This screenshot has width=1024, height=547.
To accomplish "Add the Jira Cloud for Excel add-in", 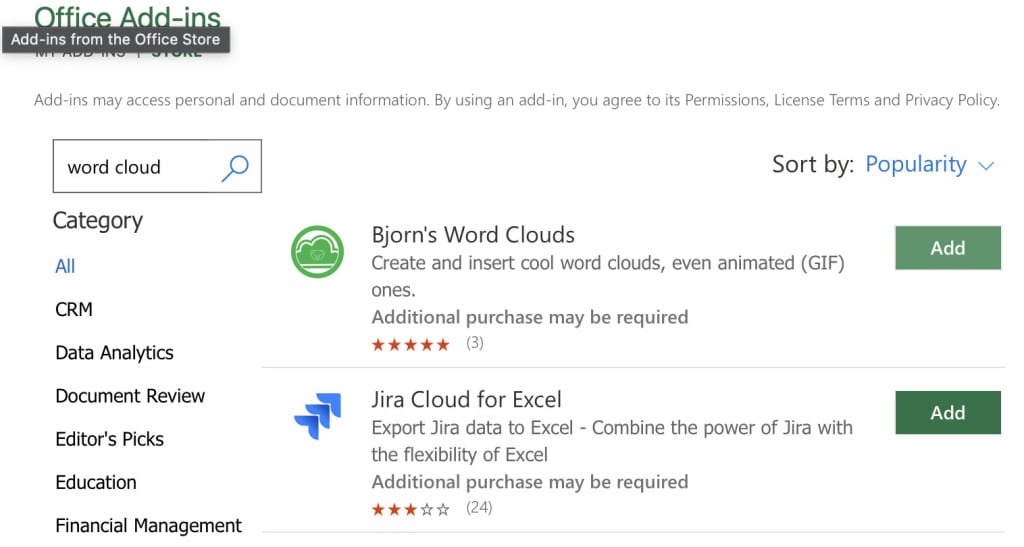I will click(x=947, y=413).
